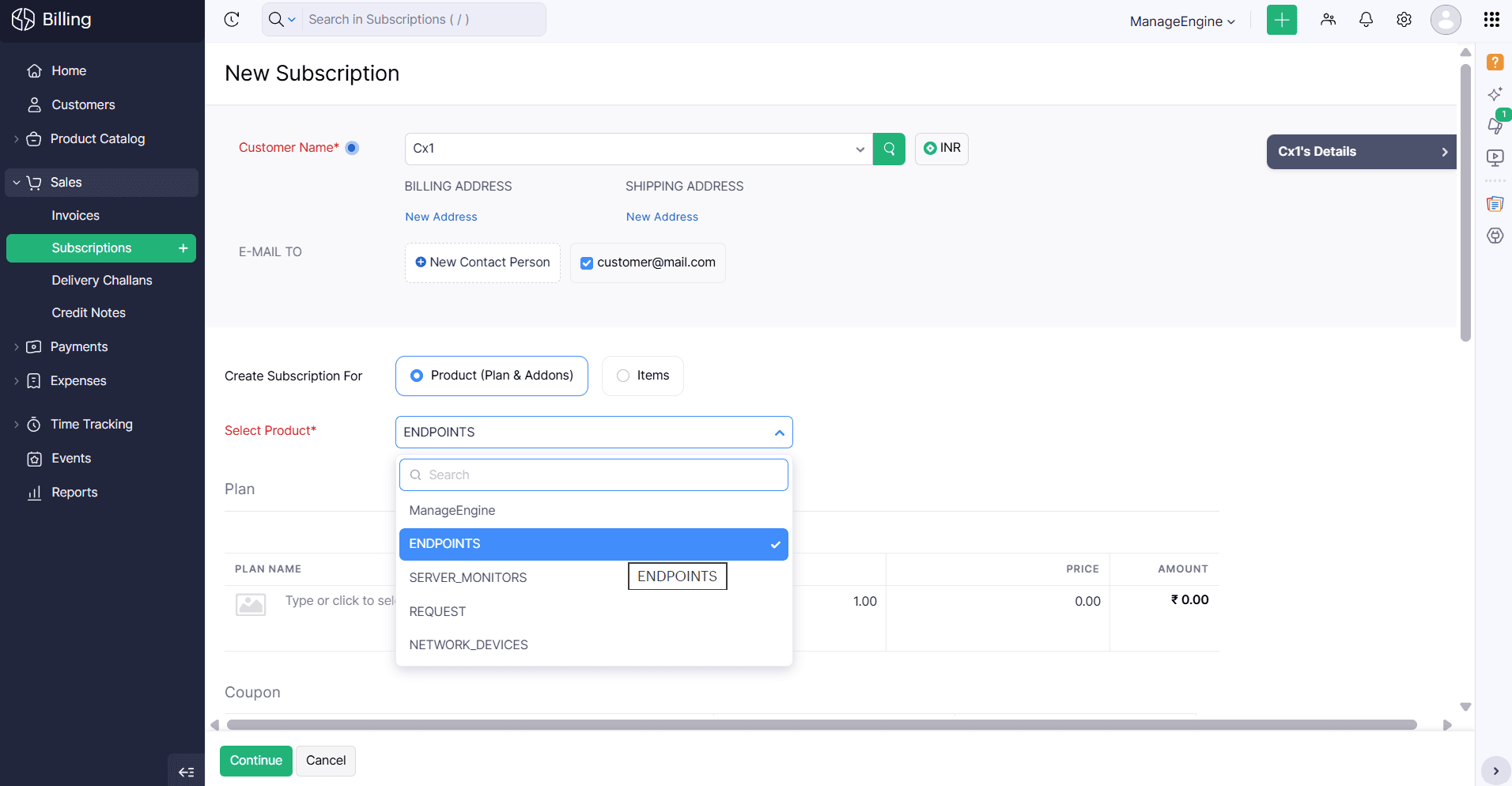Expand right panel with bottom chevron button

(1495, 771)
